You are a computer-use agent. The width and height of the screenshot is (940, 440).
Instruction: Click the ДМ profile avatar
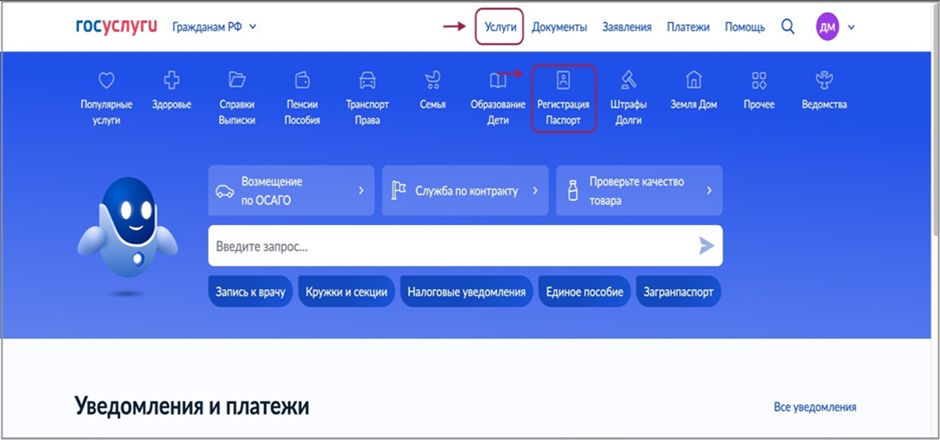click(x=827, y=27)
